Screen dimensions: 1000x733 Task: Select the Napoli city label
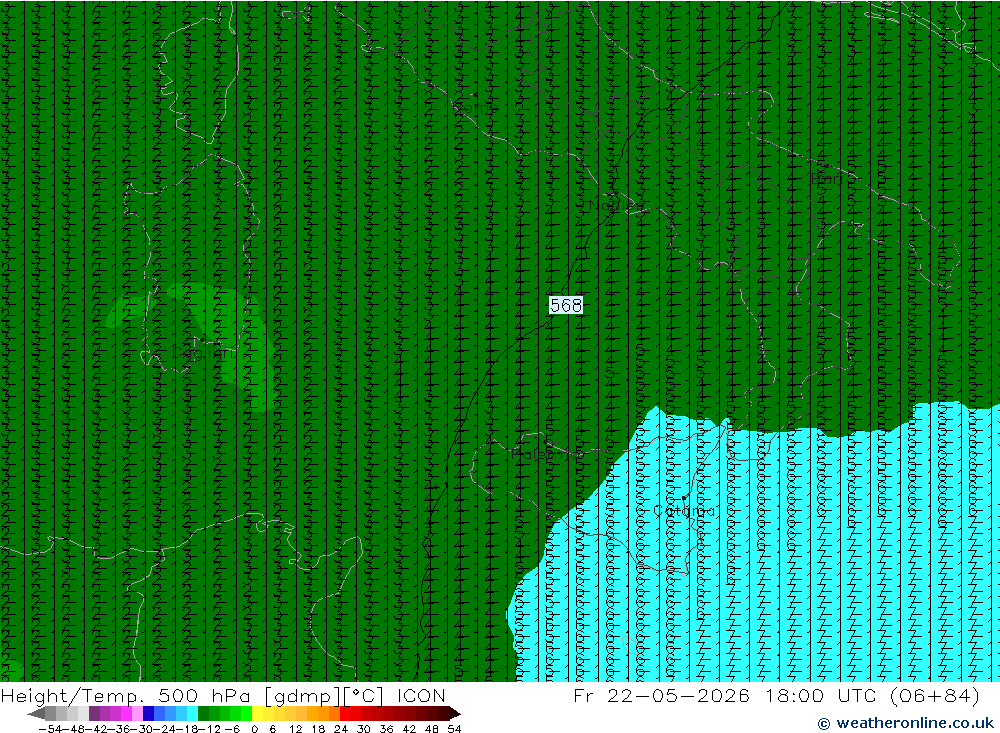(x=615, y=205)
